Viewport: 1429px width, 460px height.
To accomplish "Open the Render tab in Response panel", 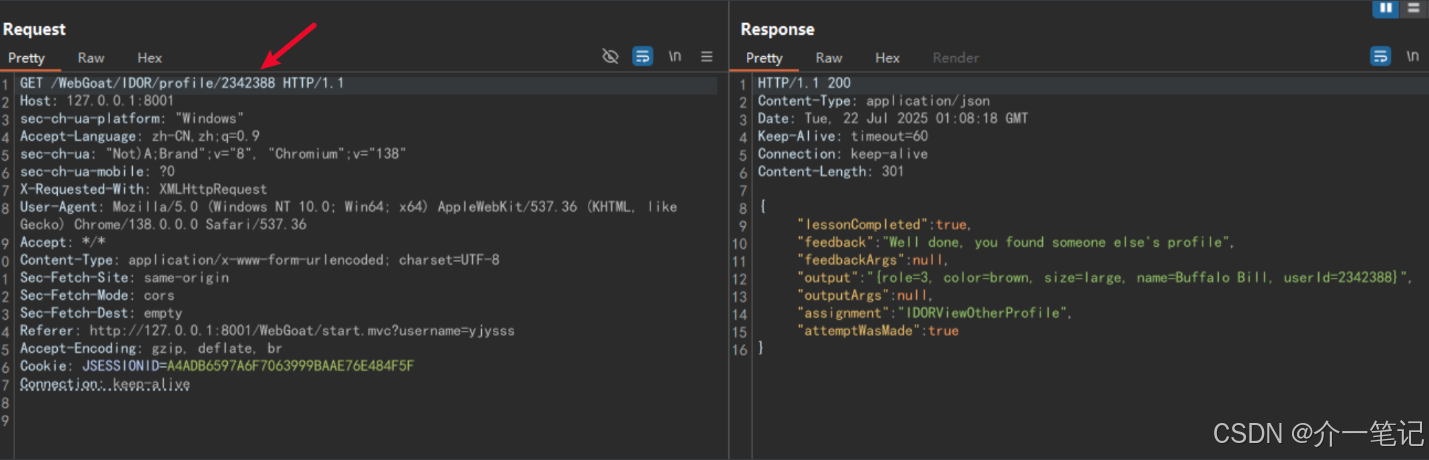I will tap(956, 58).
